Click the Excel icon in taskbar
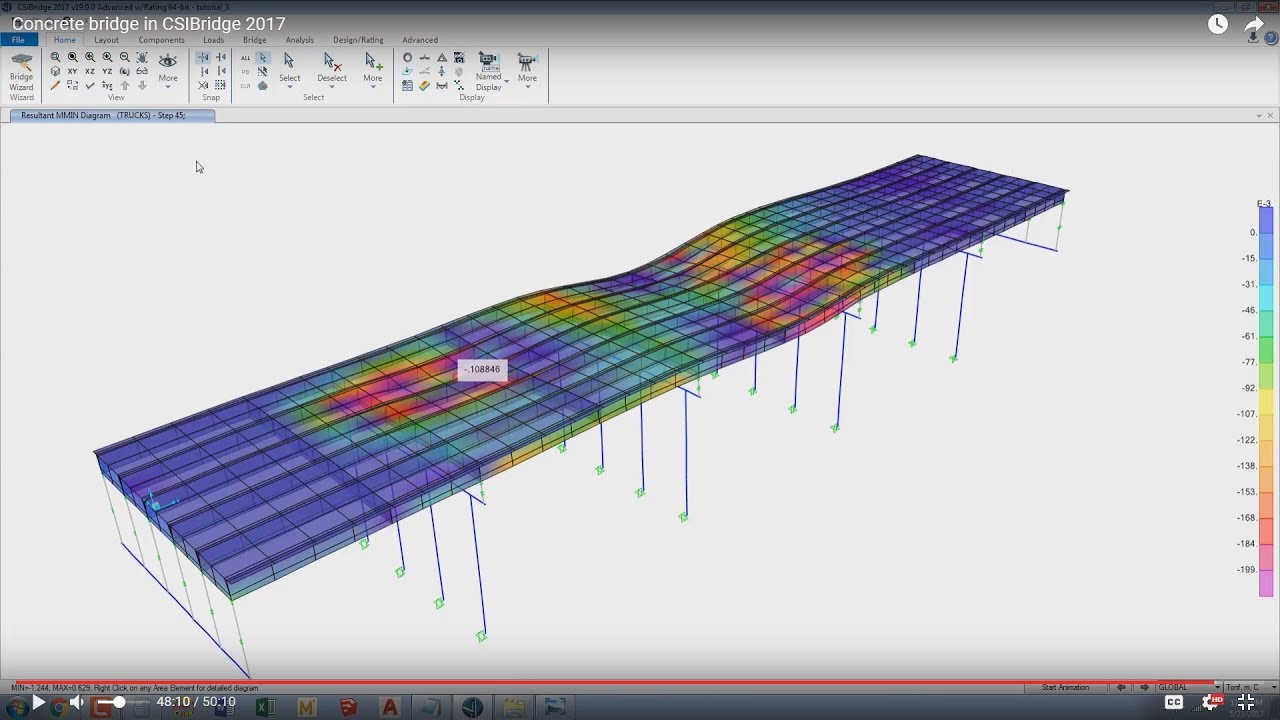The height and width of the screenshot is (720, 1280). pyautogui.click(x=265, y=707)
